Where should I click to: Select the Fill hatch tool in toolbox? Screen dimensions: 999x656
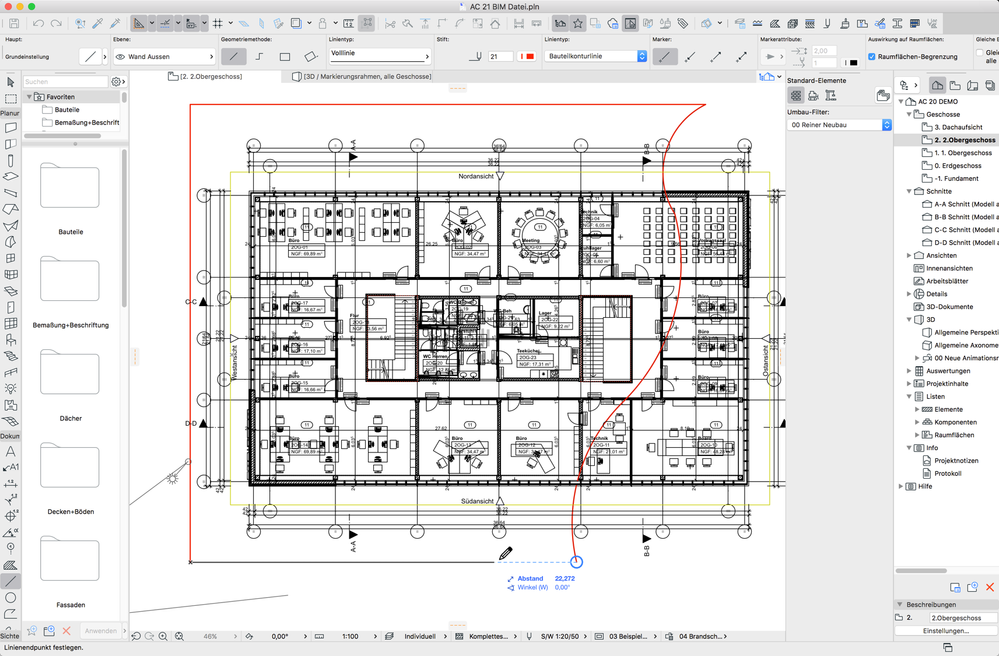[x=10, y=565]
